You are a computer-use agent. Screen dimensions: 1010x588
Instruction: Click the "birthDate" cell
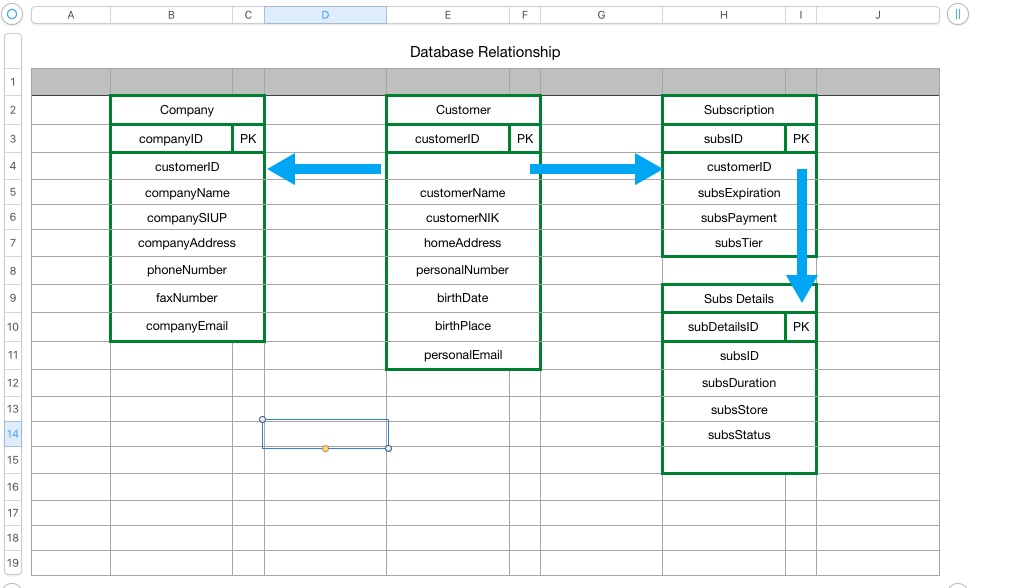tap(463, 298)
